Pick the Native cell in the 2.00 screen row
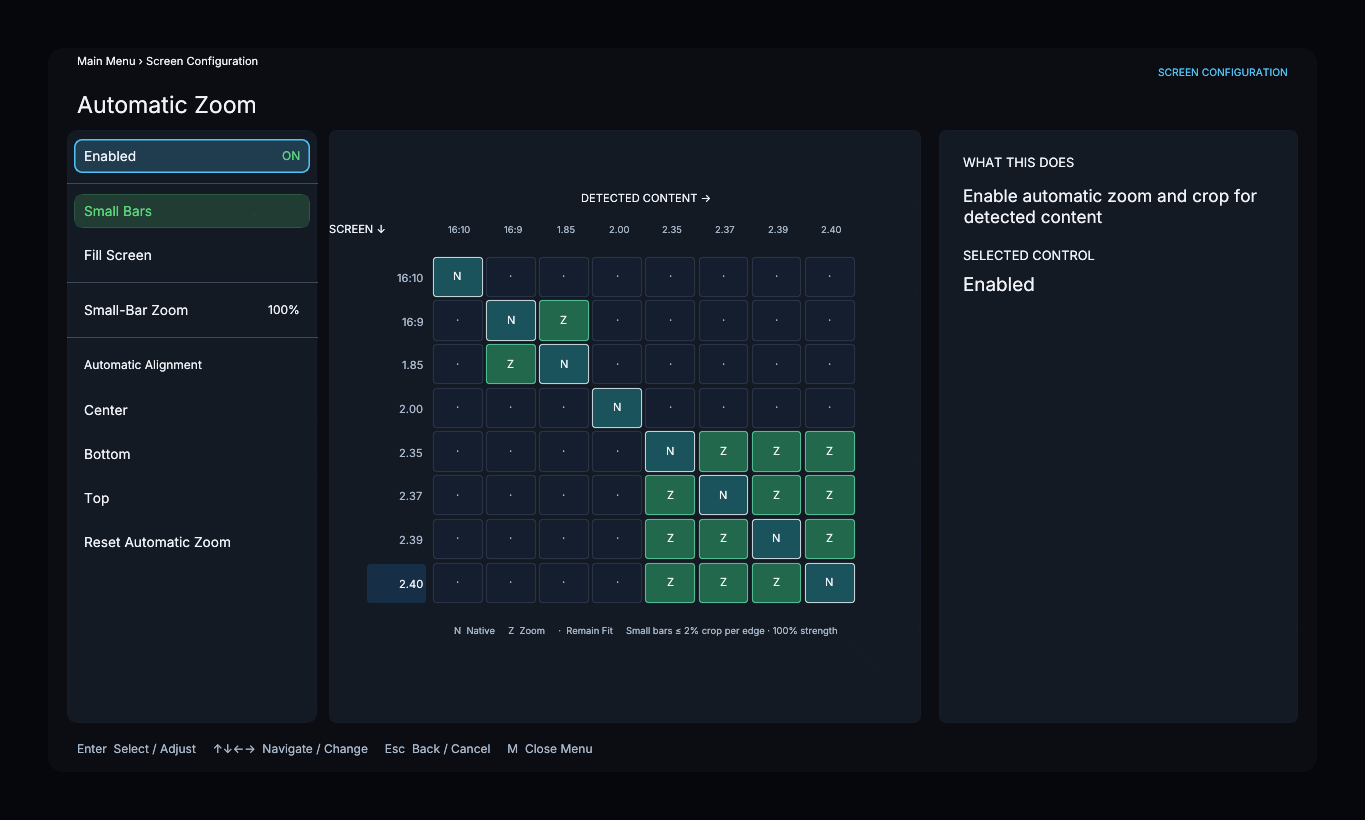 [617, 408]
